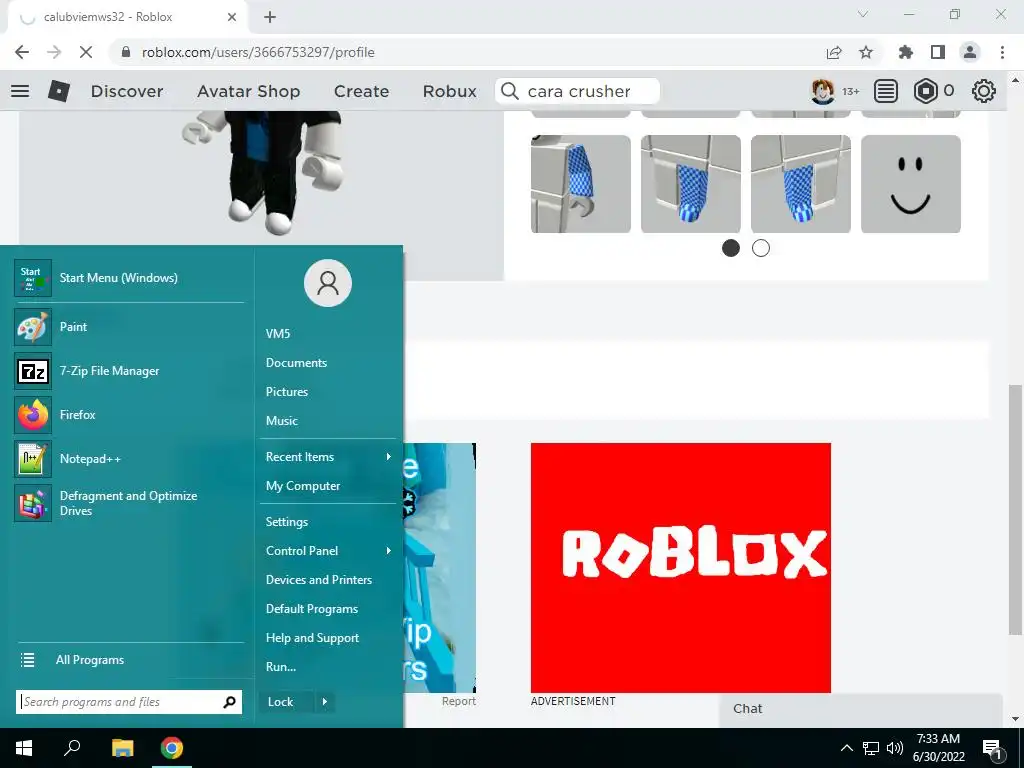Screen dimensions: 1024x768
Task: Open Help and Support
Action: (312, 638)
